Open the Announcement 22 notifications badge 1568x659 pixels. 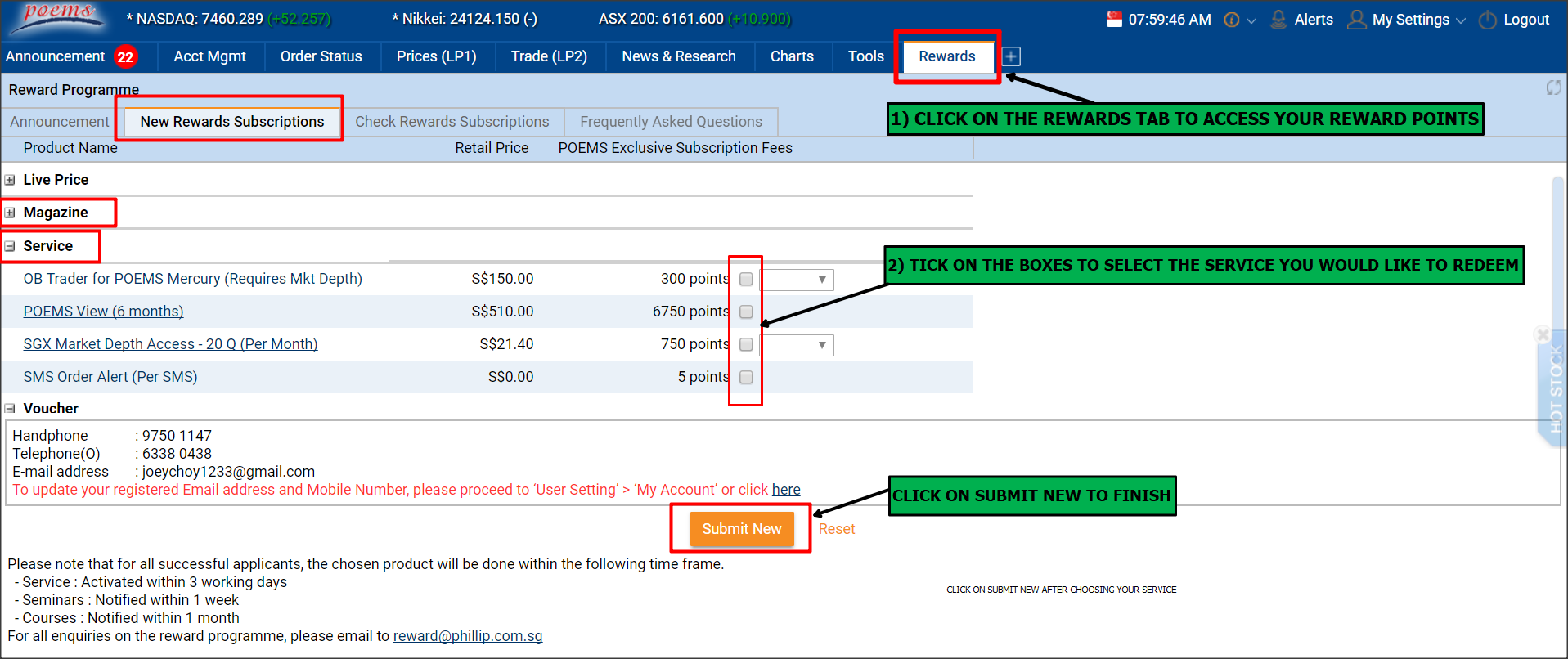pyautogui.click(x=125, y=56)
